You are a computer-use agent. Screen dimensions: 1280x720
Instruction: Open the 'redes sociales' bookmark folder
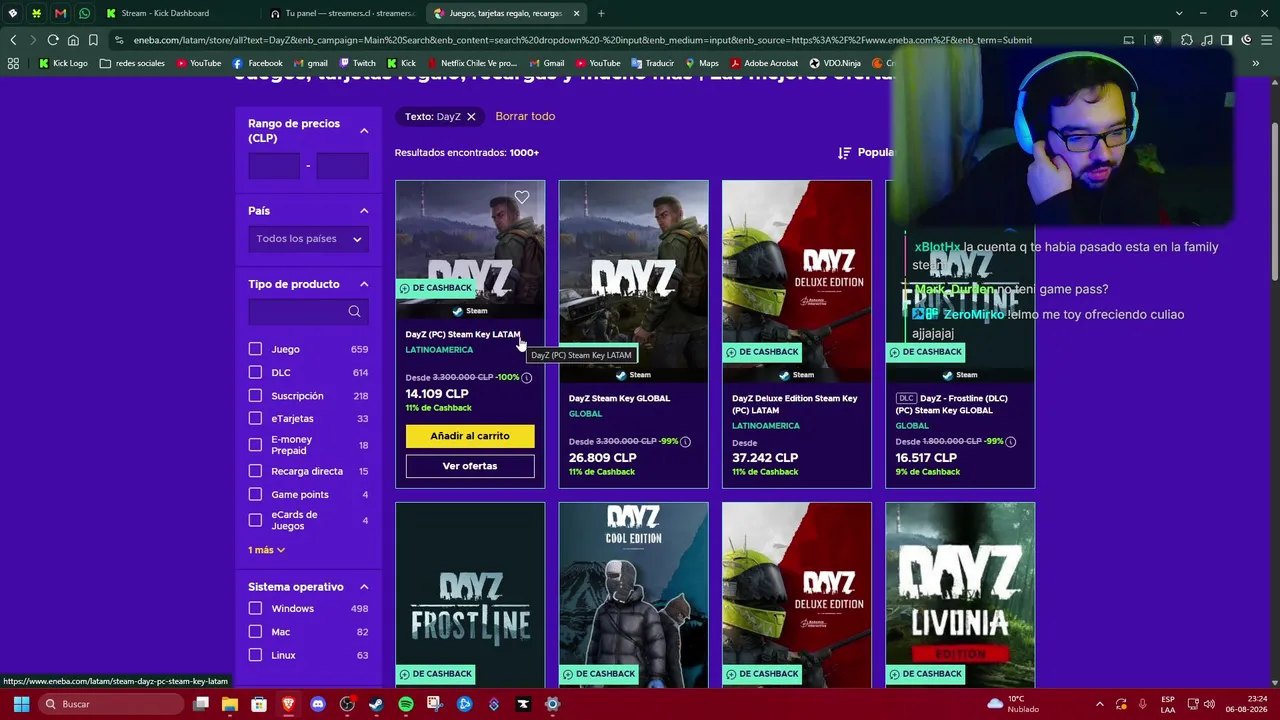[132, 63]
